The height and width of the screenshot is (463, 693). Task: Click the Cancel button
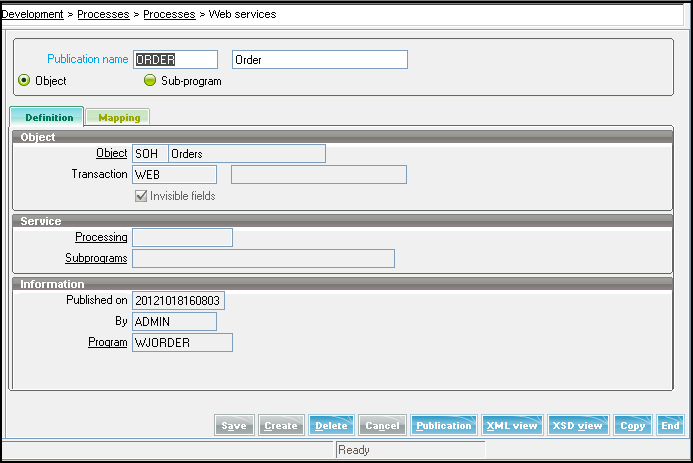(382, 425)
